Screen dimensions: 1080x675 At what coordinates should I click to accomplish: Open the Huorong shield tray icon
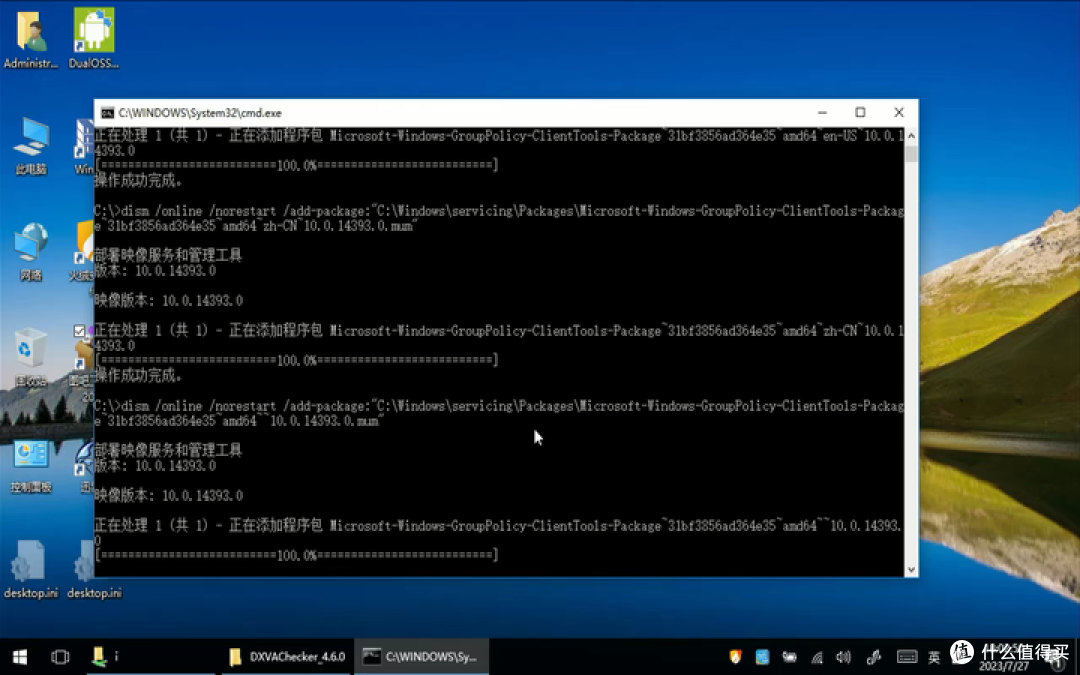[736, 657]
